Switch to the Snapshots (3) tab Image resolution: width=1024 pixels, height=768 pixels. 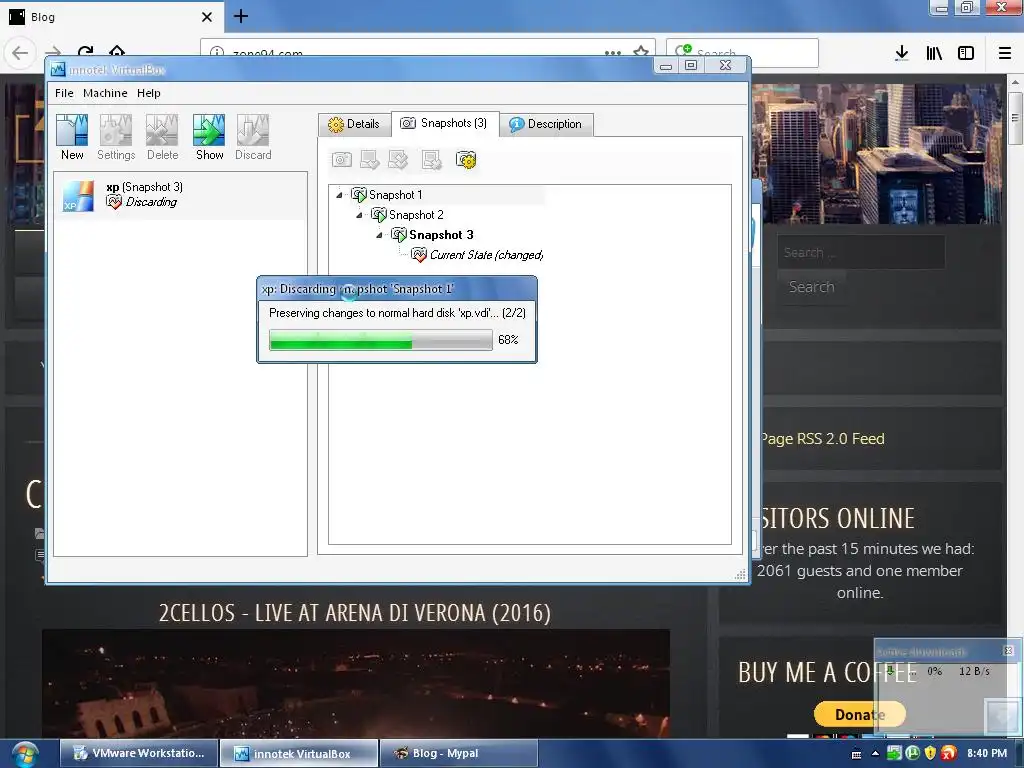(x=445, y=123)
